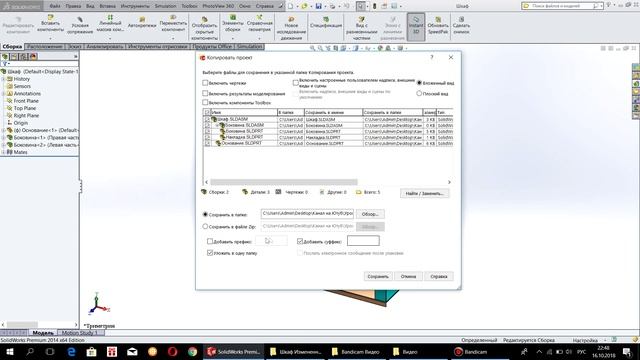Open the Motion Study 1 tab
The height and width of the screenshot is (360, 640).
point(80,333)
